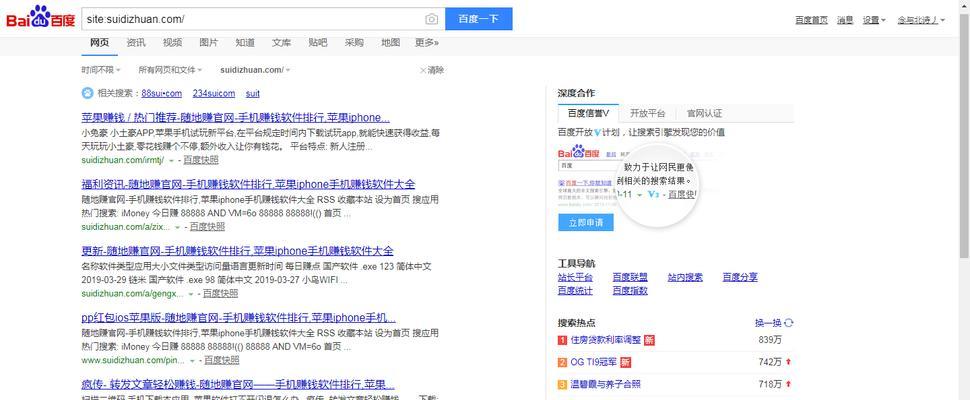This screenshot has width=970, height=400.
Task: Switch to the 贴吧 tab
Action: [318, 43]
